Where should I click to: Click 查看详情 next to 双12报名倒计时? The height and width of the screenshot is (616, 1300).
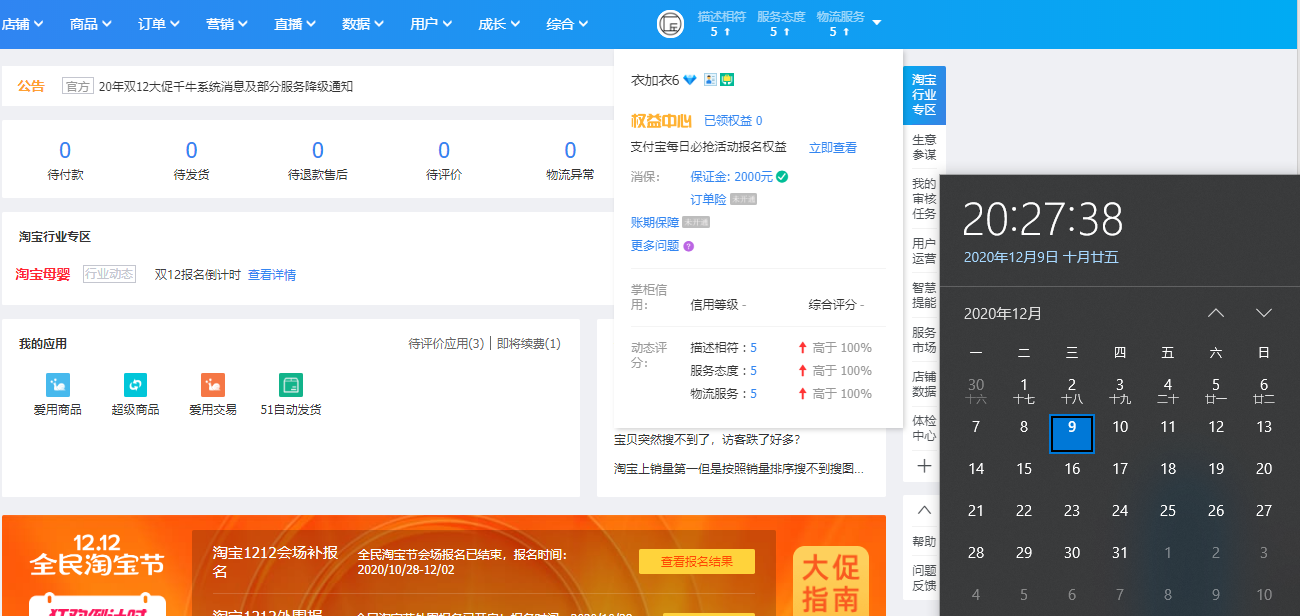(272, 275)
